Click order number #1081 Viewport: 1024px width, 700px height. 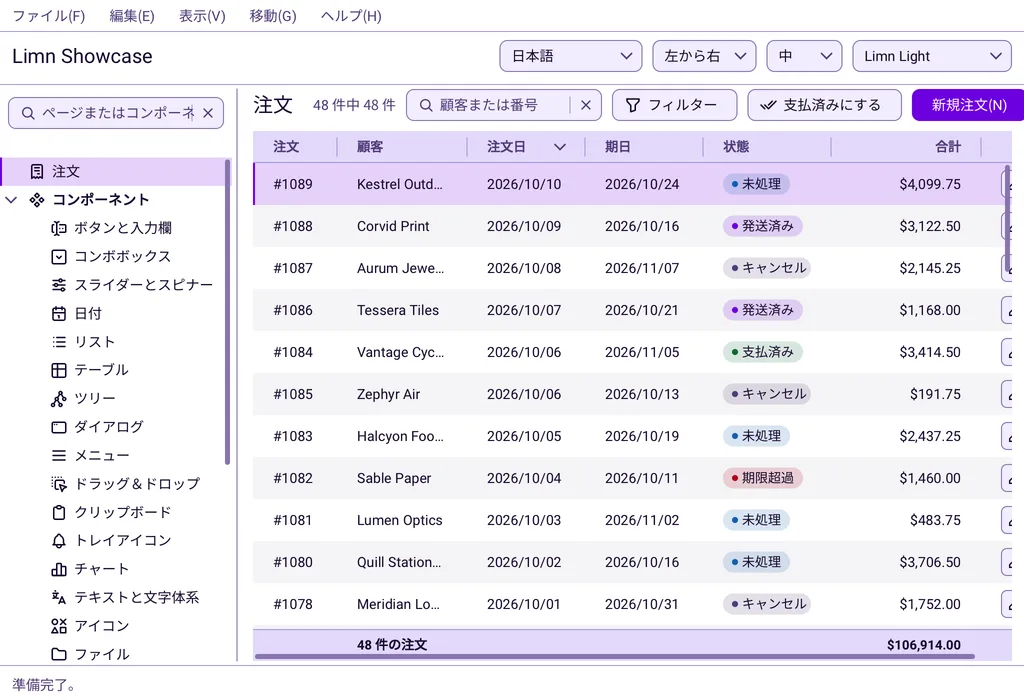293,520
